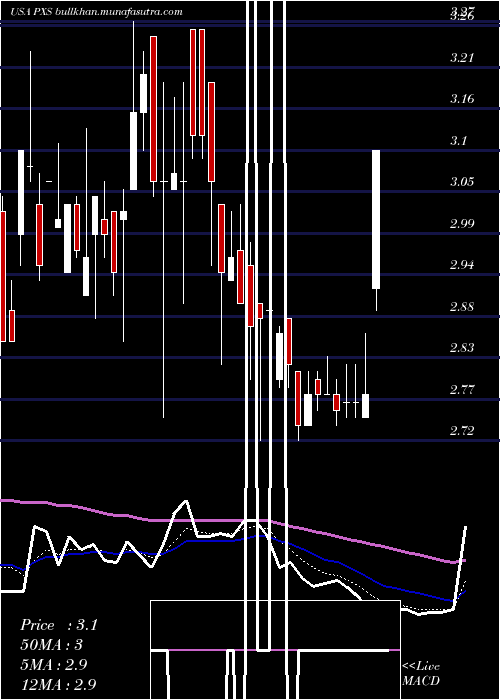500x700 pixels.
Task: Click the 2.99 price axis label
Action: tap(462, 224)
